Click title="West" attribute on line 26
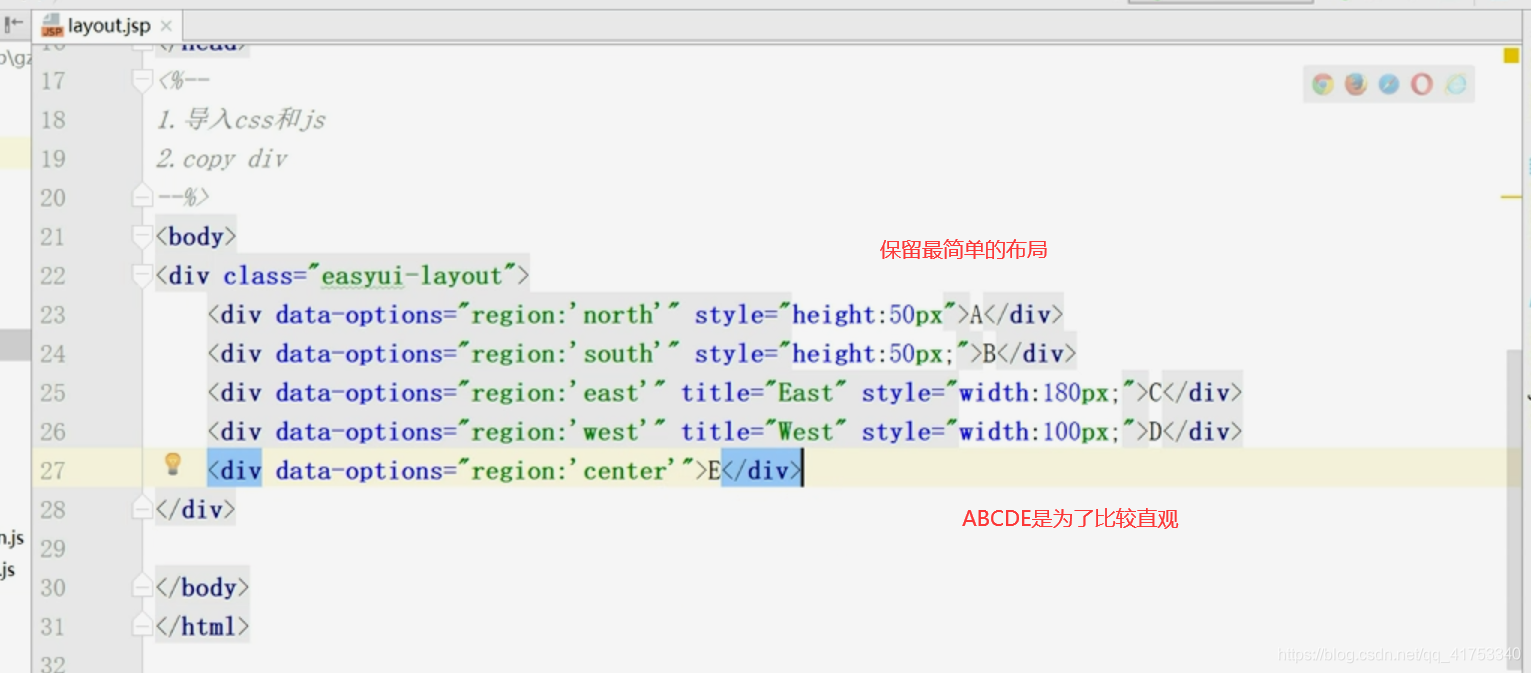 coord(764,432)
